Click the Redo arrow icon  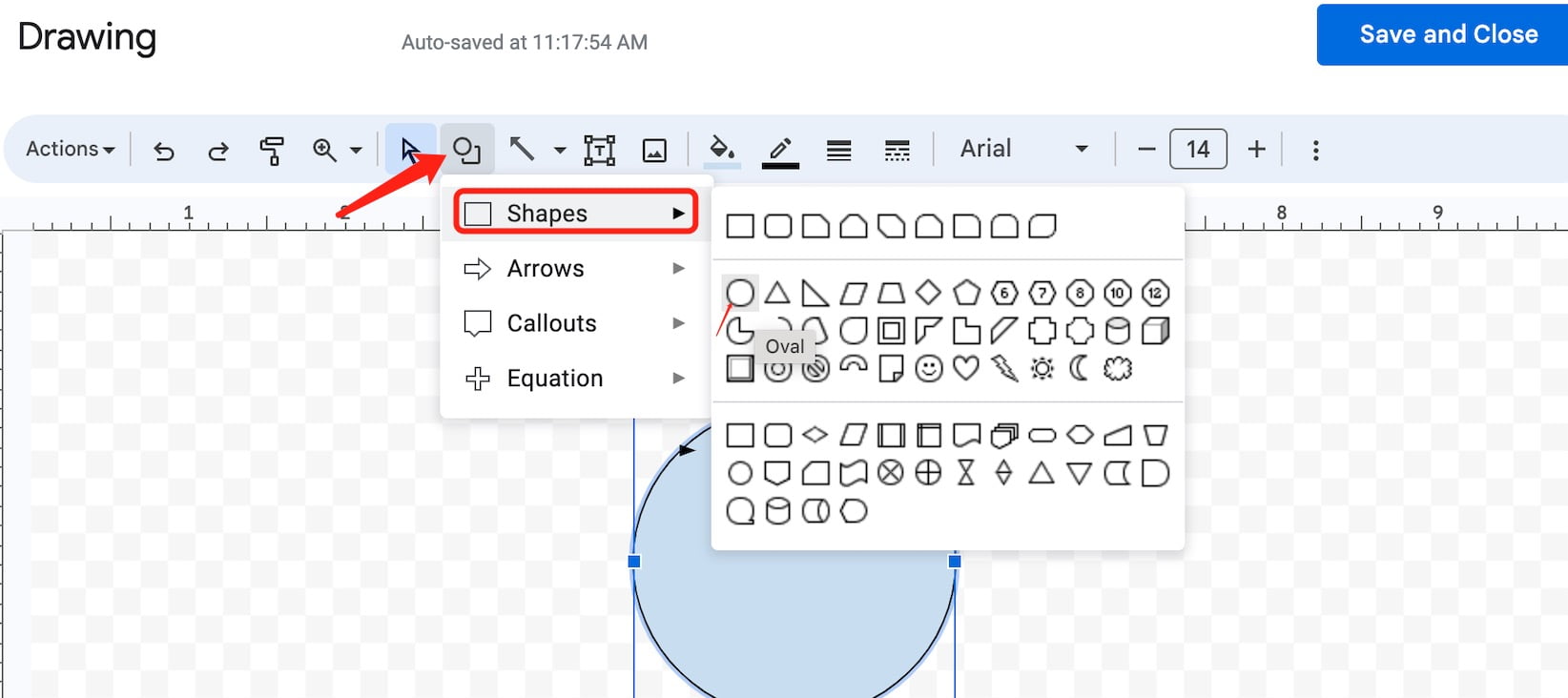(x=218, y=150)
